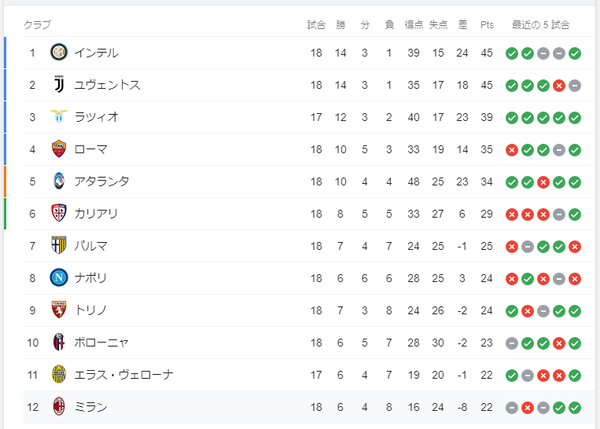The height and width of the screenshot is (429, 600).
Task: Click the Roma club crest
Action: point(59,149)
